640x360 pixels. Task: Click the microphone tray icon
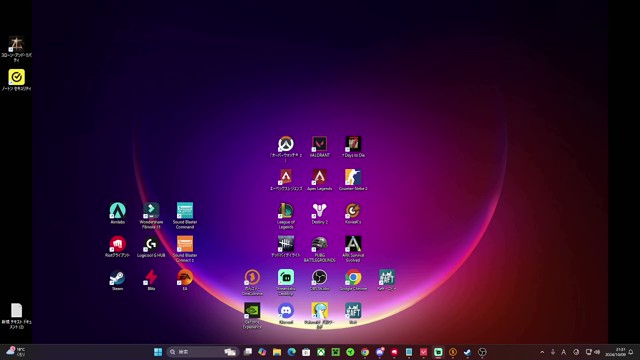(553, 352)
